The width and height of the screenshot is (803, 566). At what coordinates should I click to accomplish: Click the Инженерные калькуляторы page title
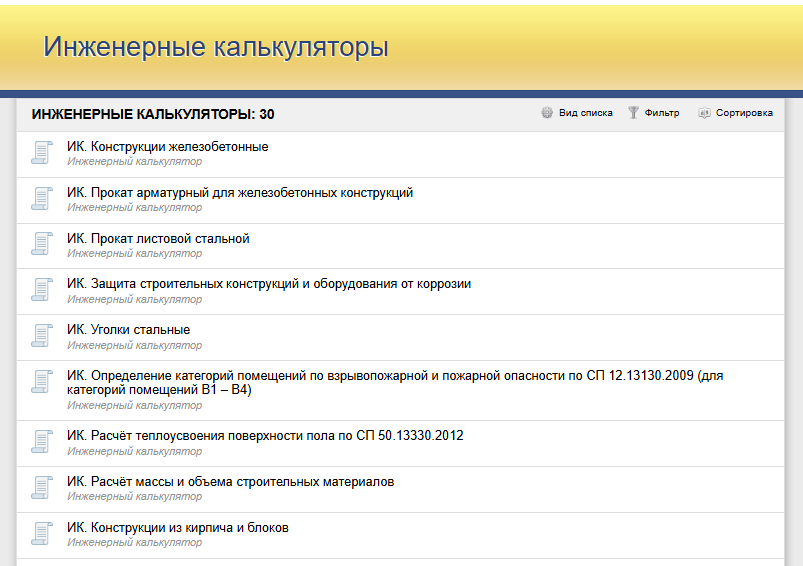pos(216,47)
